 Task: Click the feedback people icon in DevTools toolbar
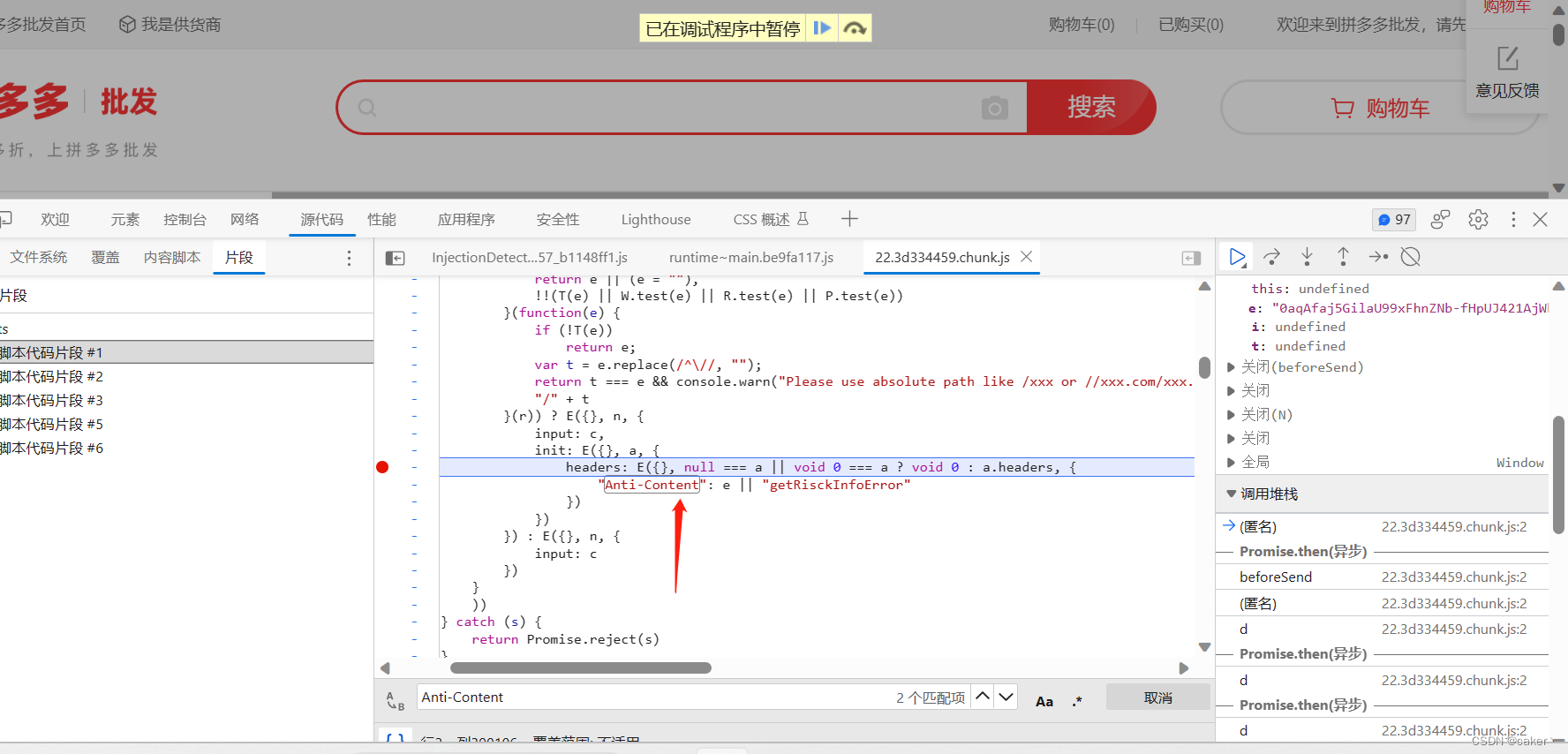1440,219
